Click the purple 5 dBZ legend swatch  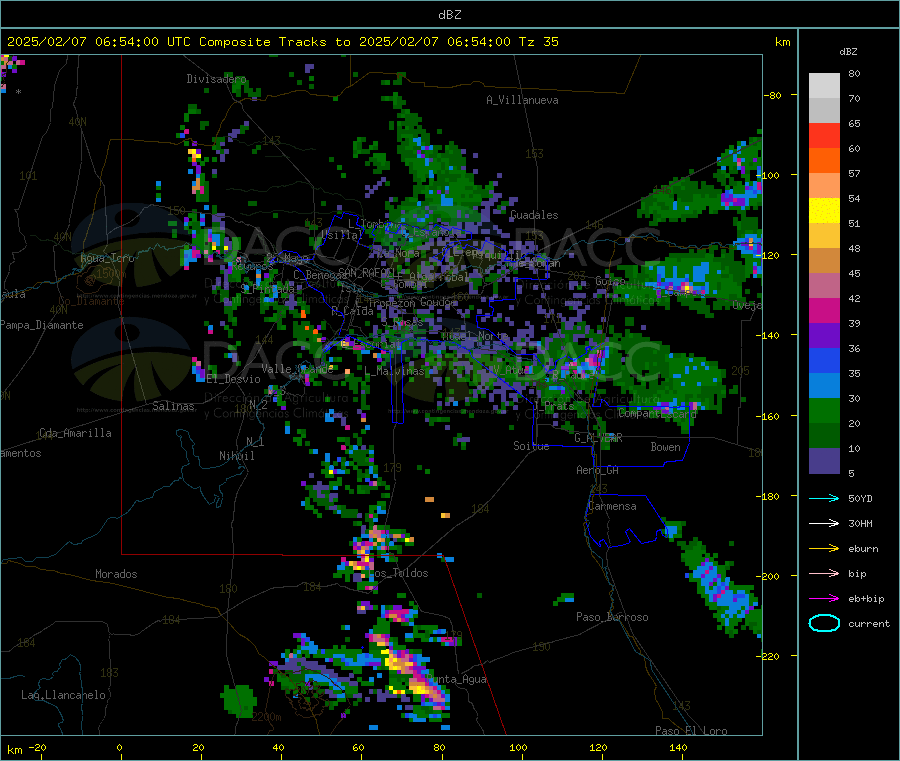[824, 461]
